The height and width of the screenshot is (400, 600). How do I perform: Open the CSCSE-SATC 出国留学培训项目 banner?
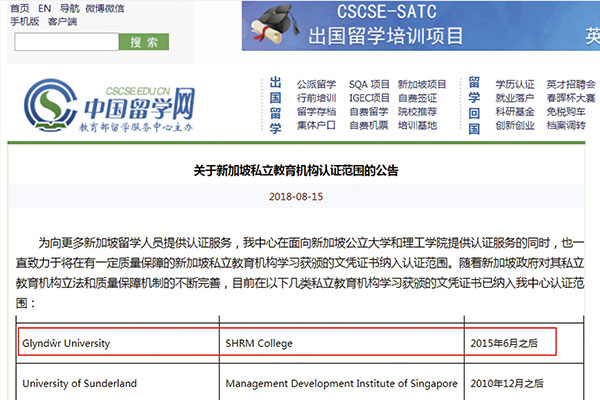(421, 26)
